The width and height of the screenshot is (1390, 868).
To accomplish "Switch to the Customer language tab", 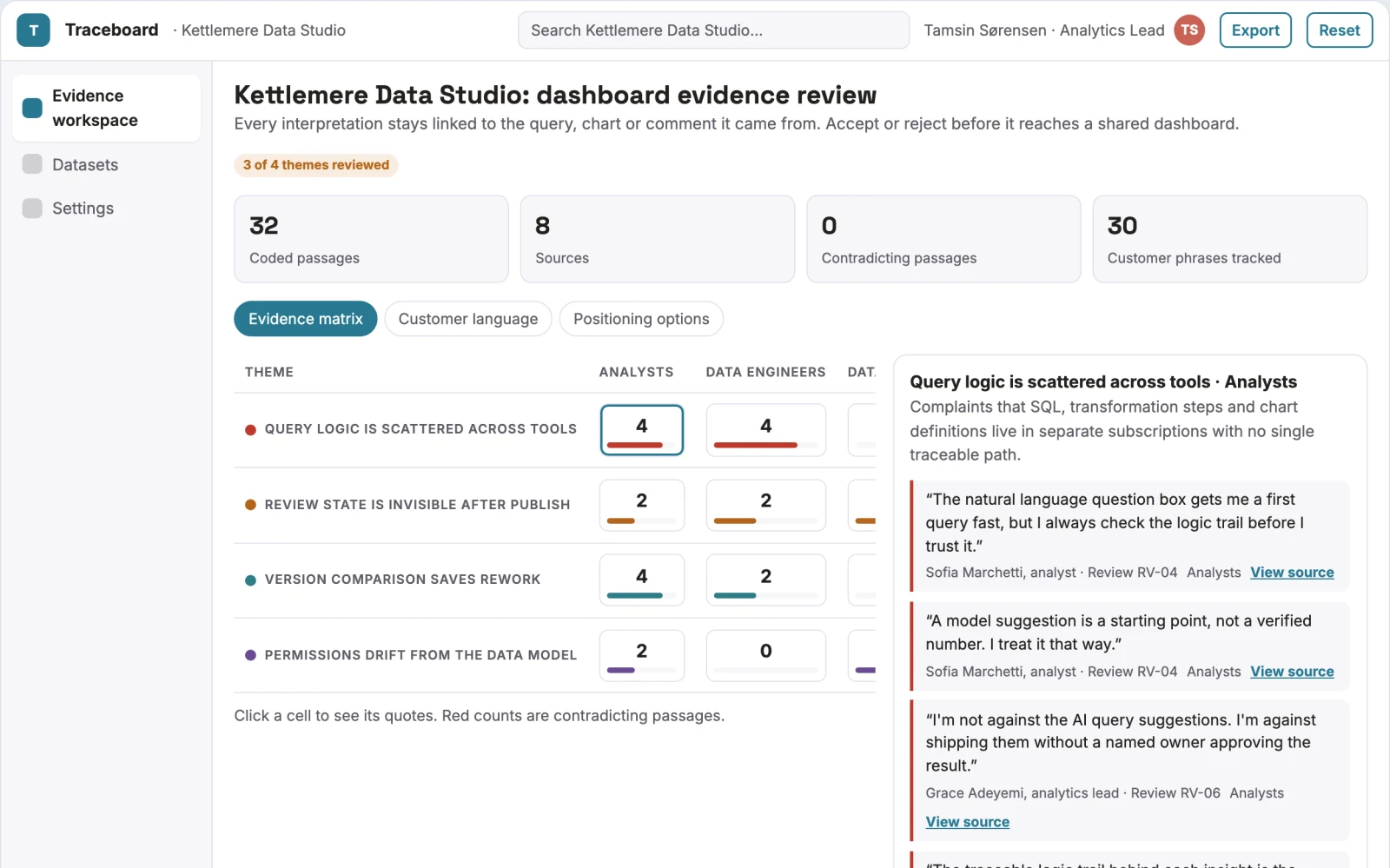I will pyautogui.click(x=468, y=319).
